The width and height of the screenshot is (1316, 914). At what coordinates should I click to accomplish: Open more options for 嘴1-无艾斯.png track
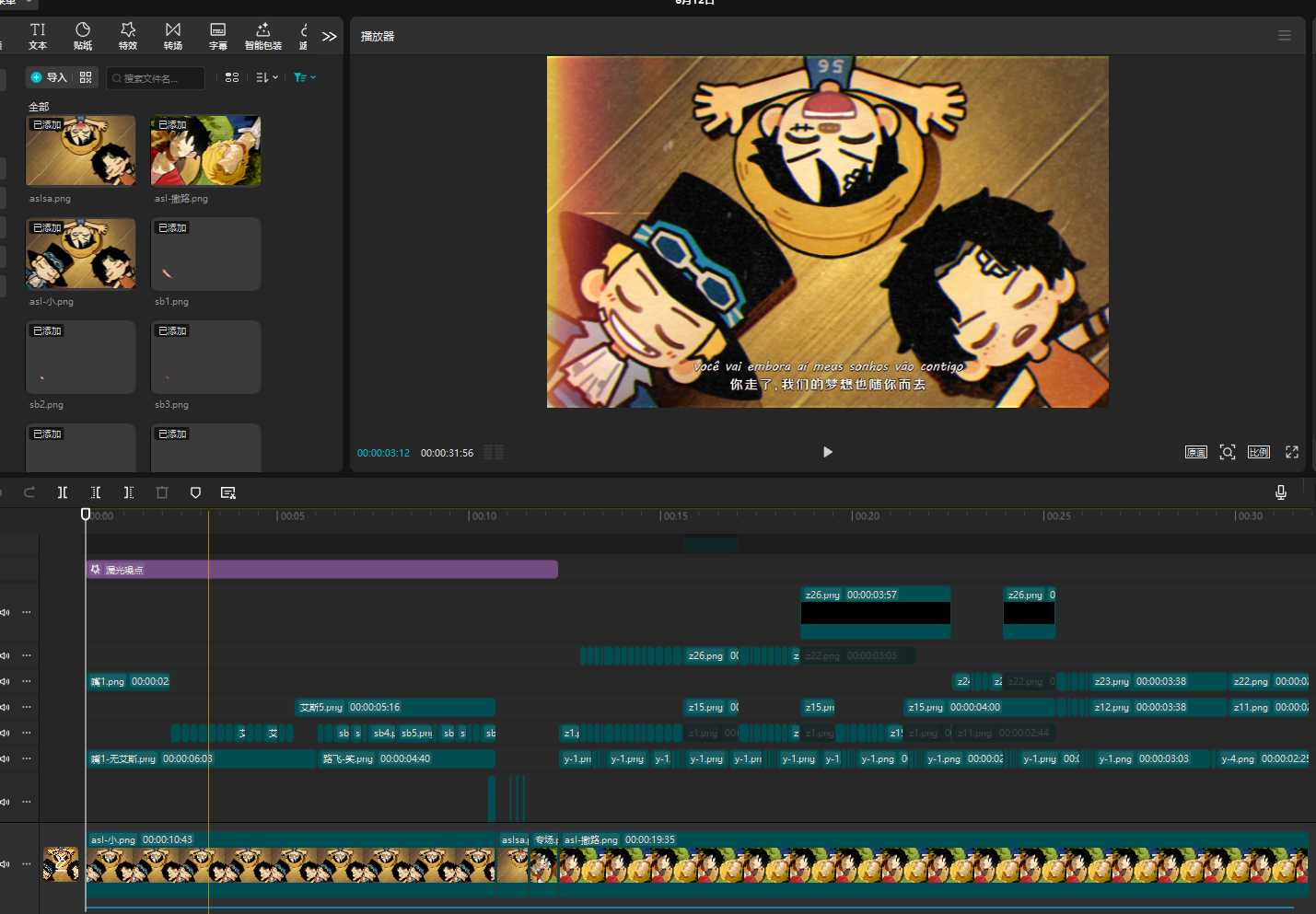click(x=27, y=758)
